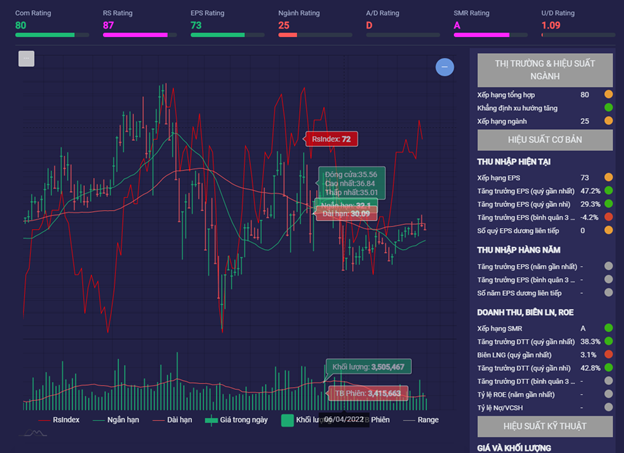Click the RsIndex: 72 chart label
This screenshot has height=453, width=624.
(x=330, y=139)
